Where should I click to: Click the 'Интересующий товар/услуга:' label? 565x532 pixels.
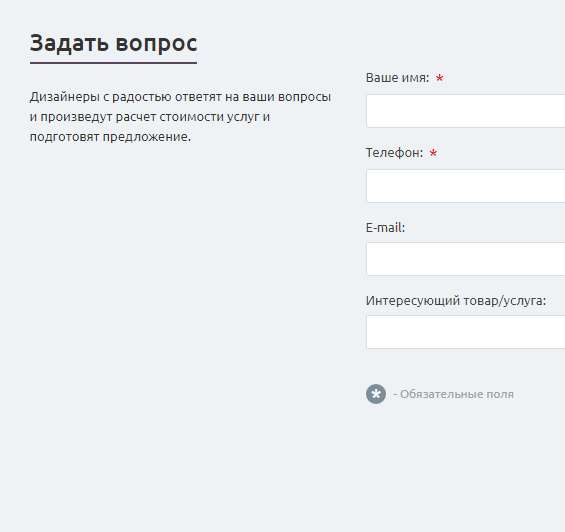point(456,301)
